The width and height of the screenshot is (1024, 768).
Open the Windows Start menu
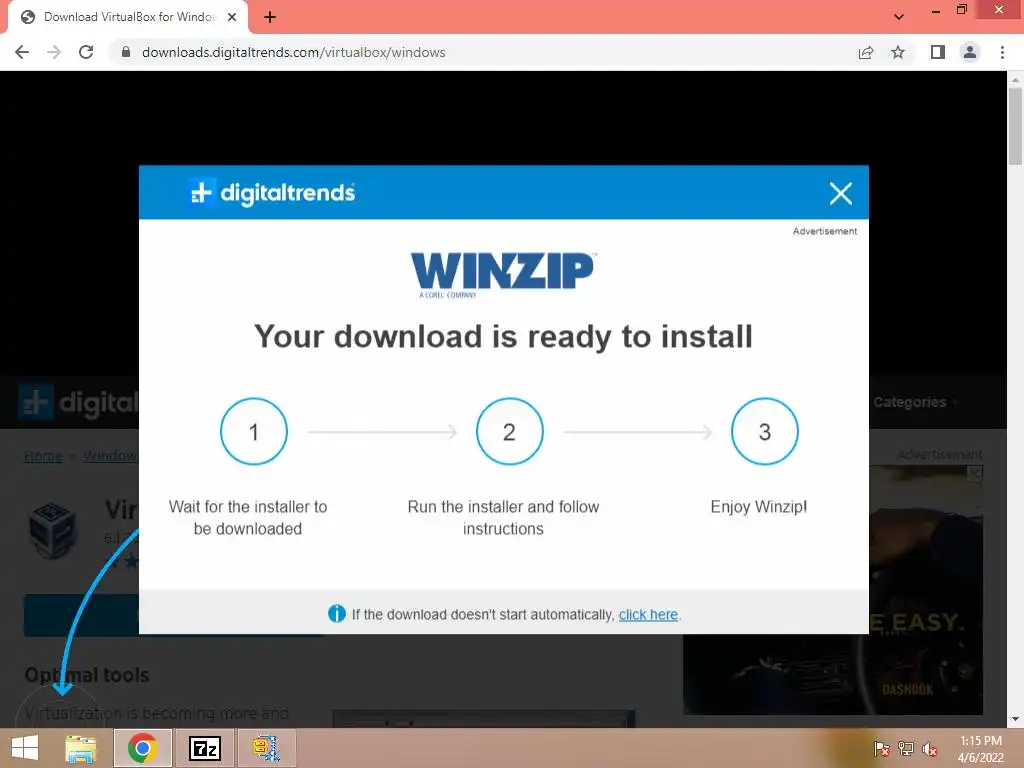point(25,748)
